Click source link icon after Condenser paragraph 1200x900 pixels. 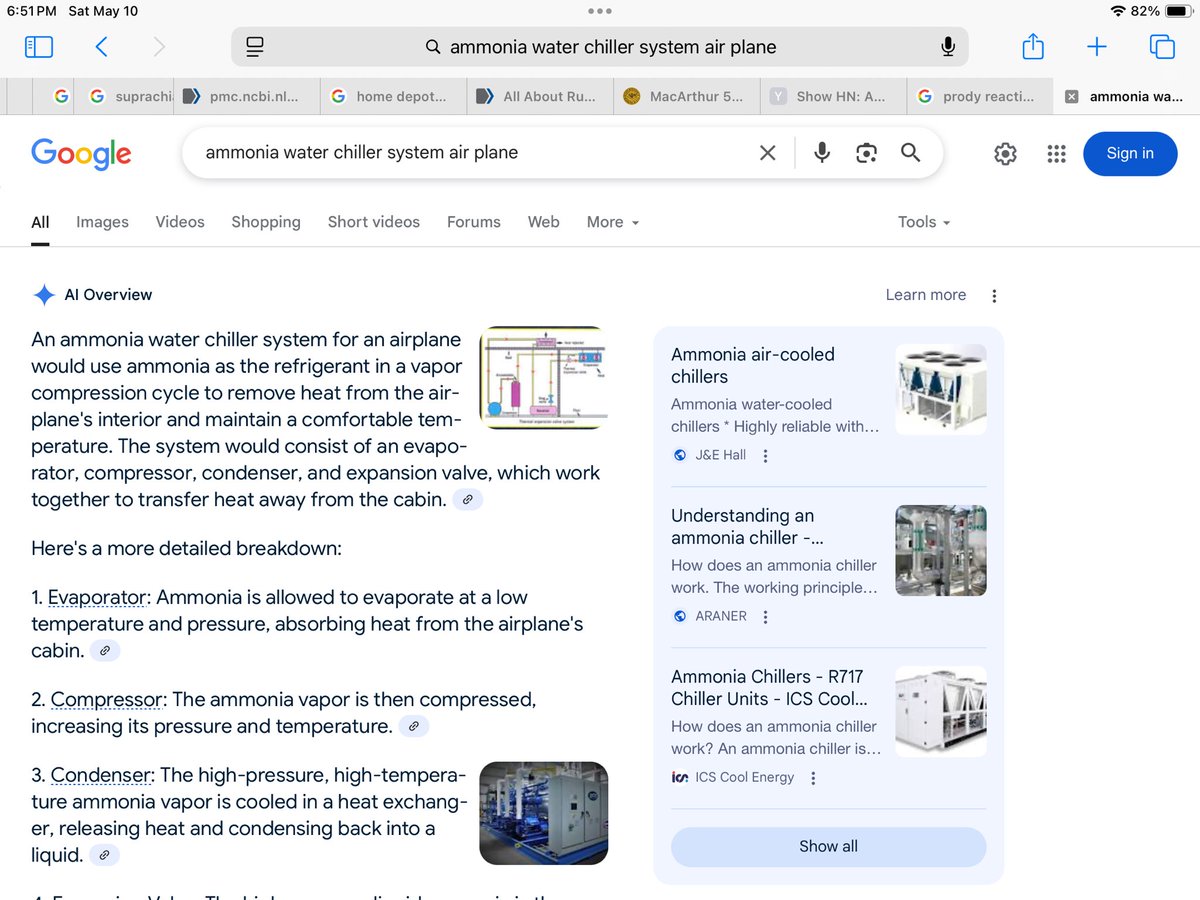coord(104,855)
